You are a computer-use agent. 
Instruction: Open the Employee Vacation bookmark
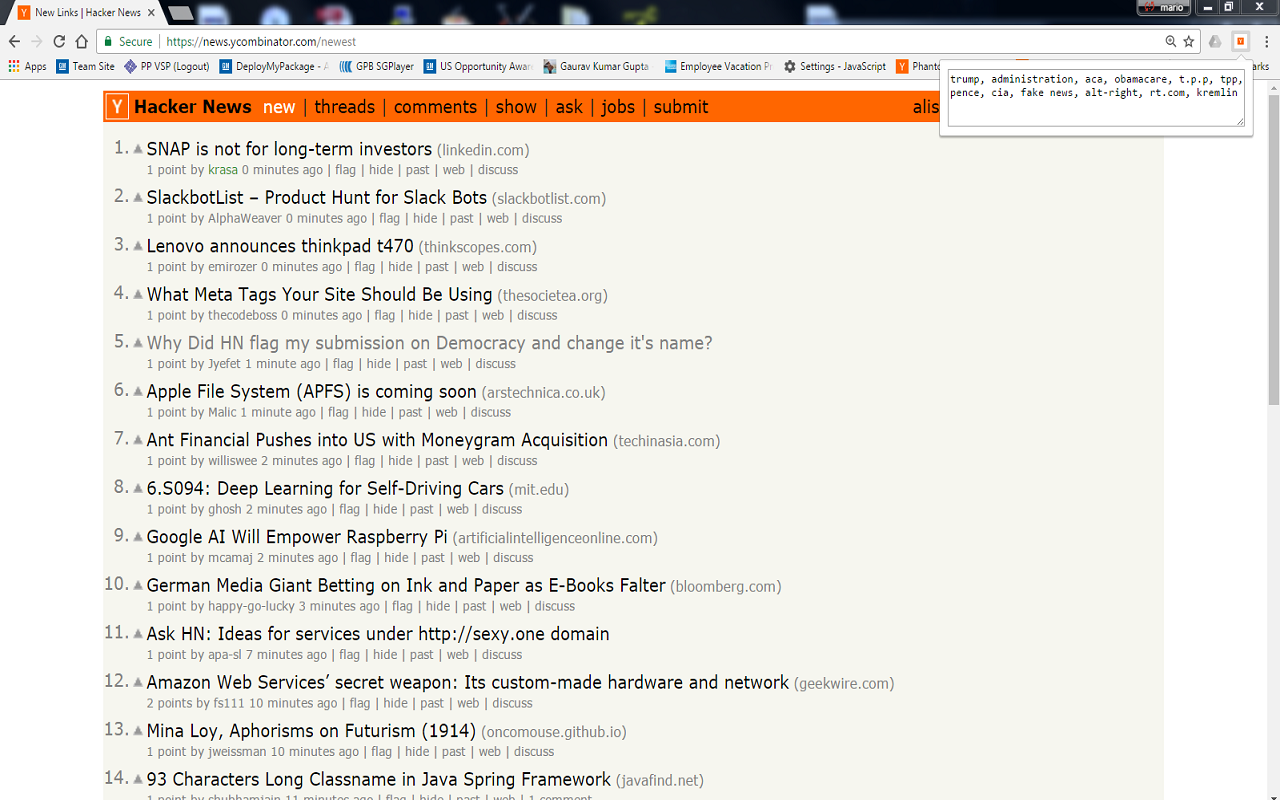[x=718, y=66]
